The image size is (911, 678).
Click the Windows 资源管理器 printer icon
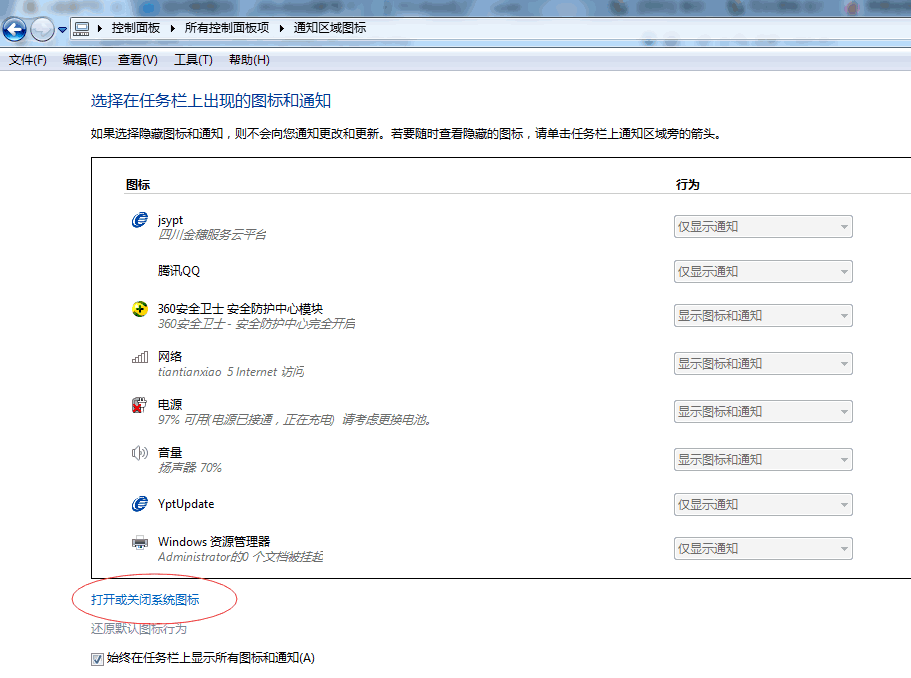[x=139, y=543]
